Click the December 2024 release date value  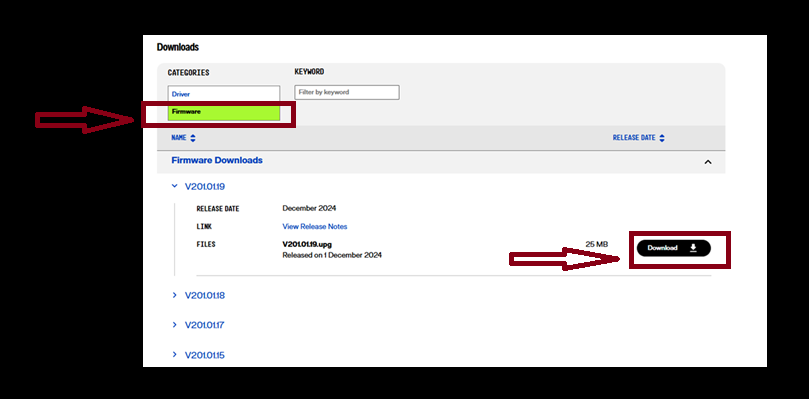click(x=309, y=209)
